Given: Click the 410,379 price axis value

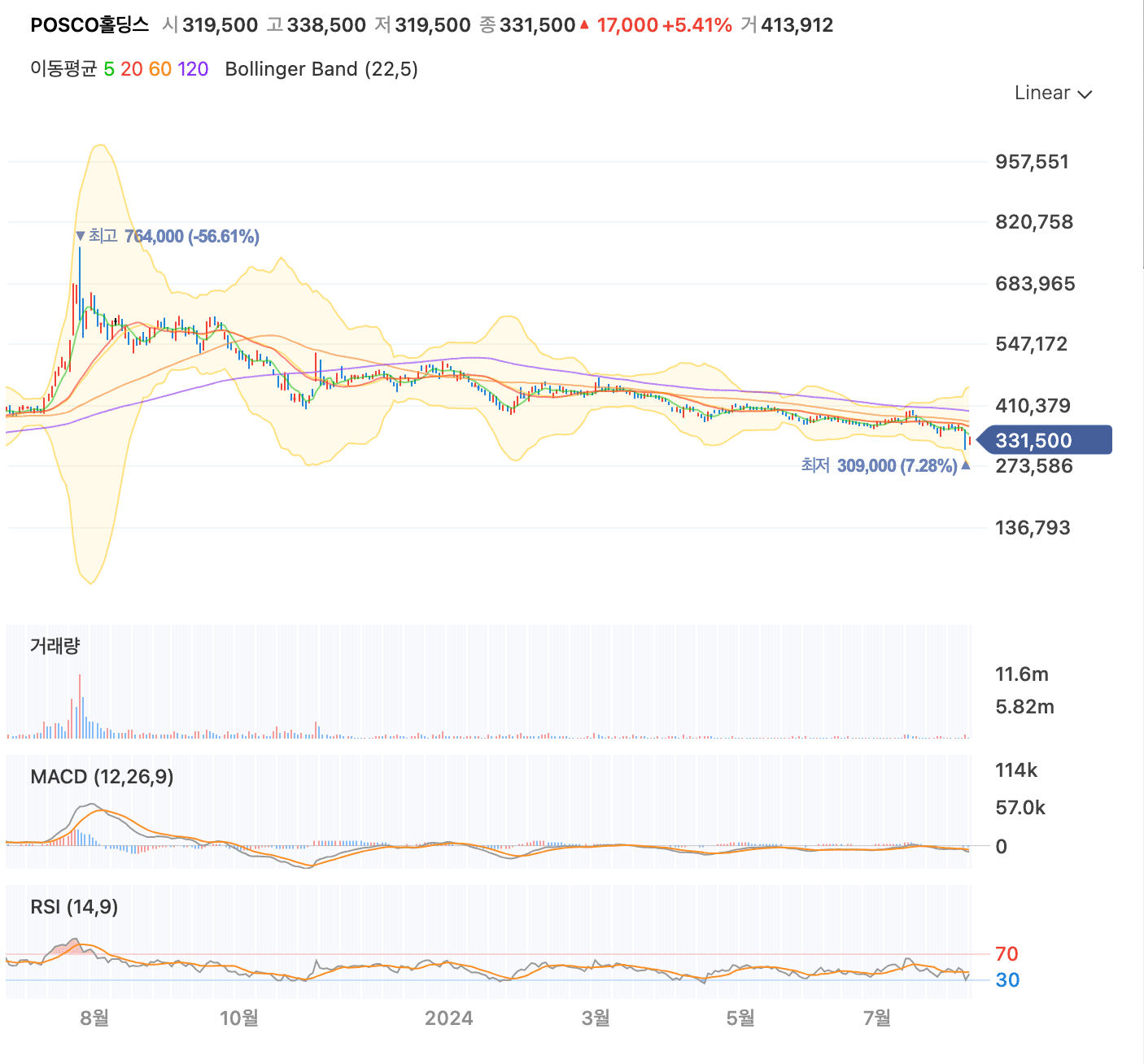Looking at the screenshot, I should click(x=1033, y=405).
